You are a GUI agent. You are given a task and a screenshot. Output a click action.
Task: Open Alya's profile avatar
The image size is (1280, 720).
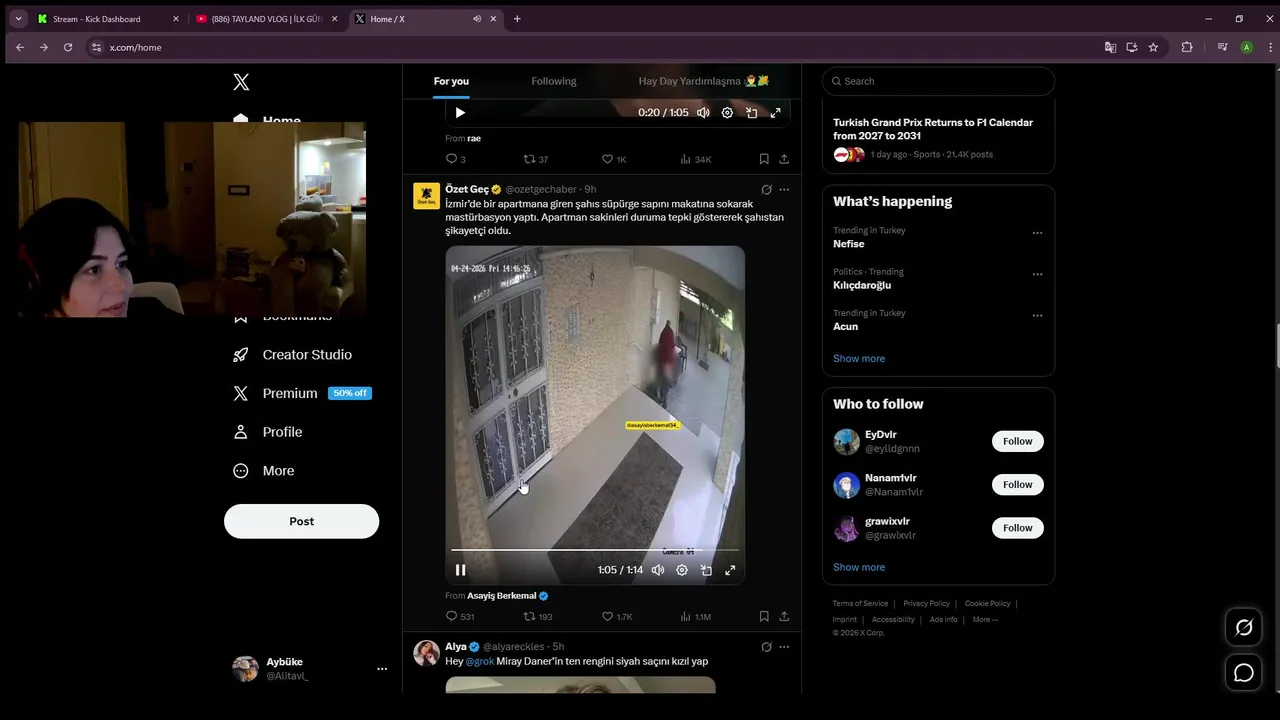(x=427, y=653)
